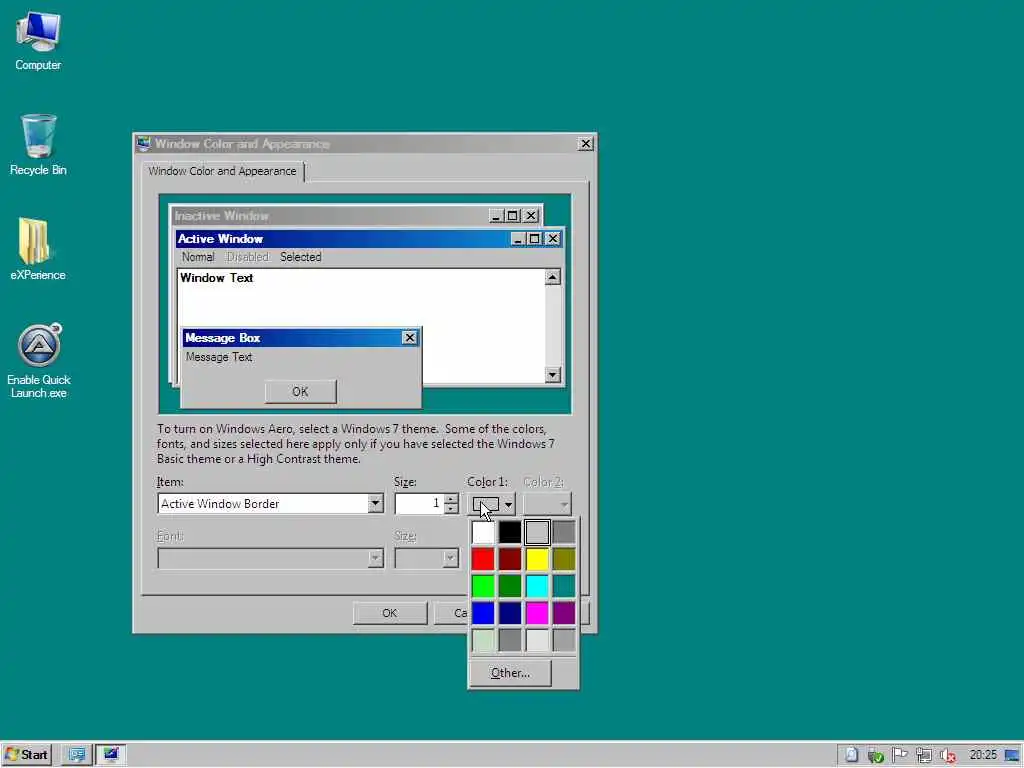Click the show desktop icon beside clock
Screen dimensions: 1024x768
pos(1012,756)
